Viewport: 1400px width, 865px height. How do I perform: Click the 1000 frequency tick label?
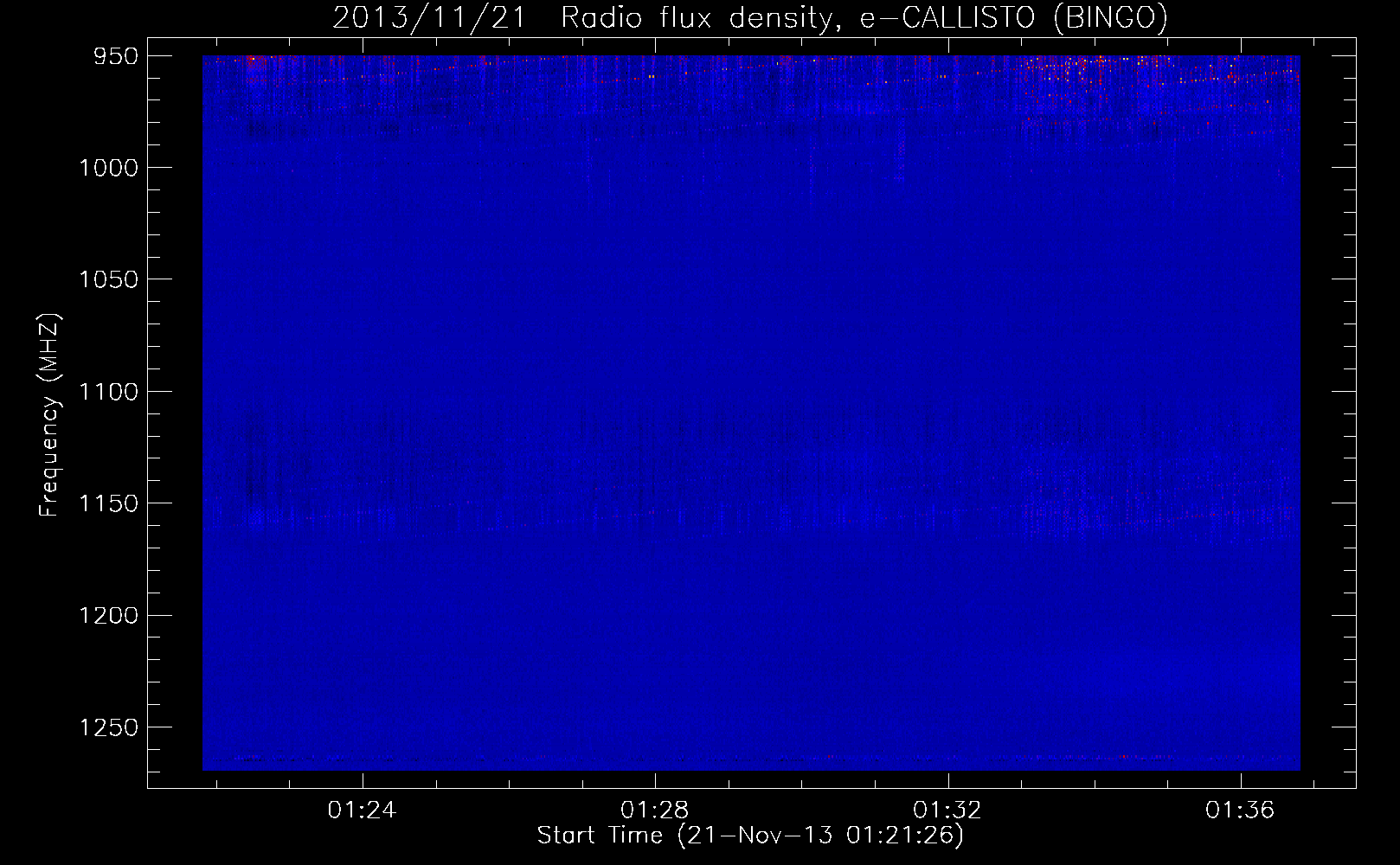tap(108, 168)
